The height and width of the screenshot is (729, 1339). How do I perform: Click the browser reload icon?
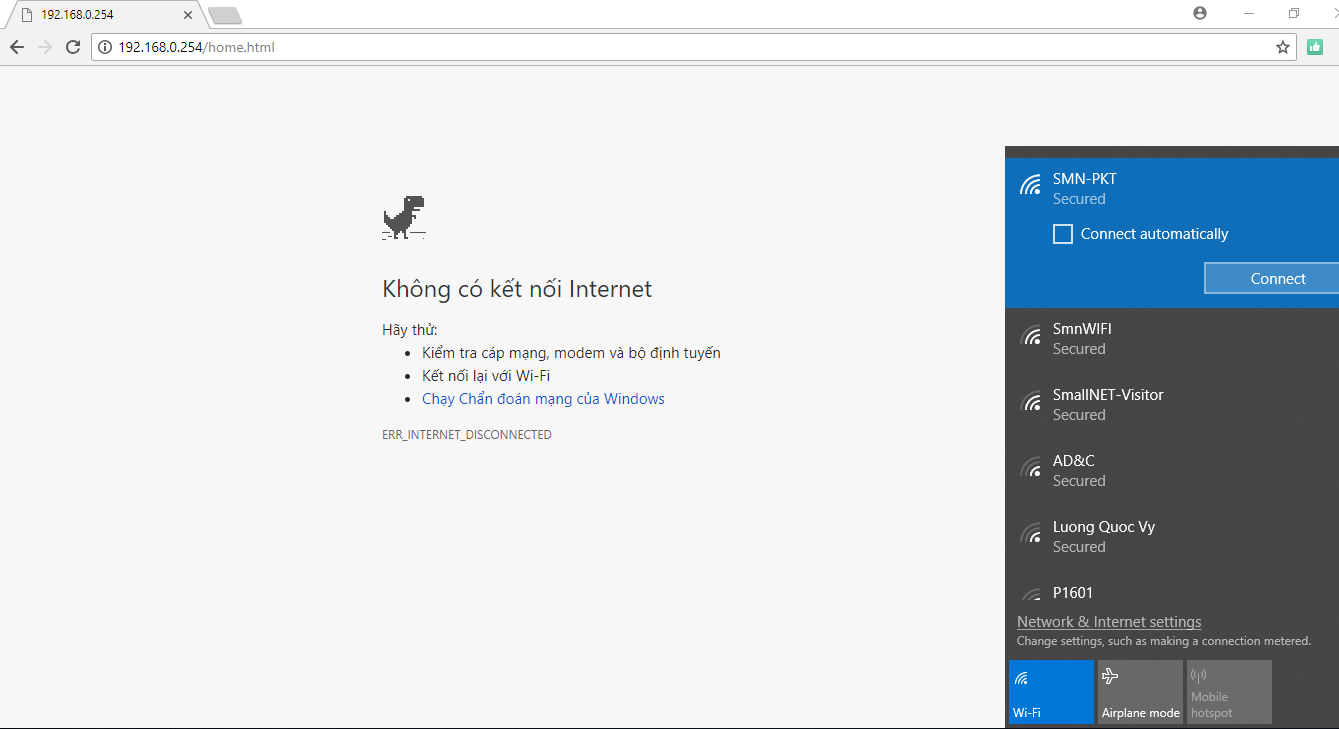[72, 47]
